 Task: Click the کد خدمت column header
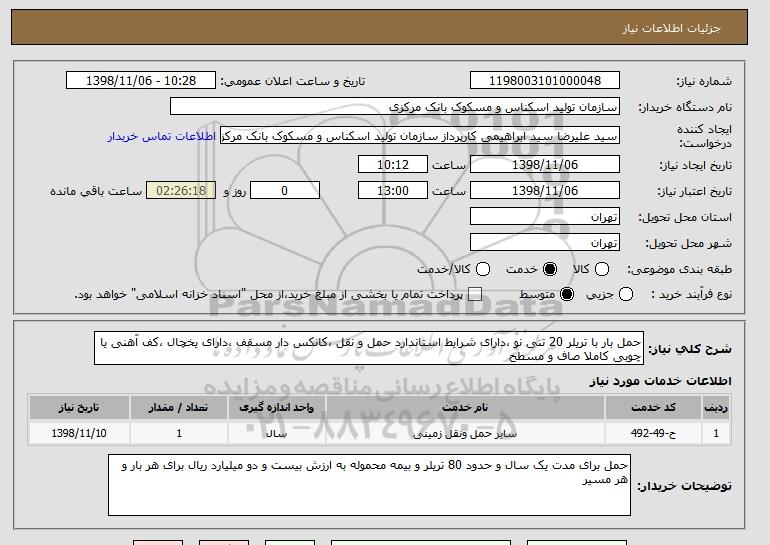(x=653, y=408)
